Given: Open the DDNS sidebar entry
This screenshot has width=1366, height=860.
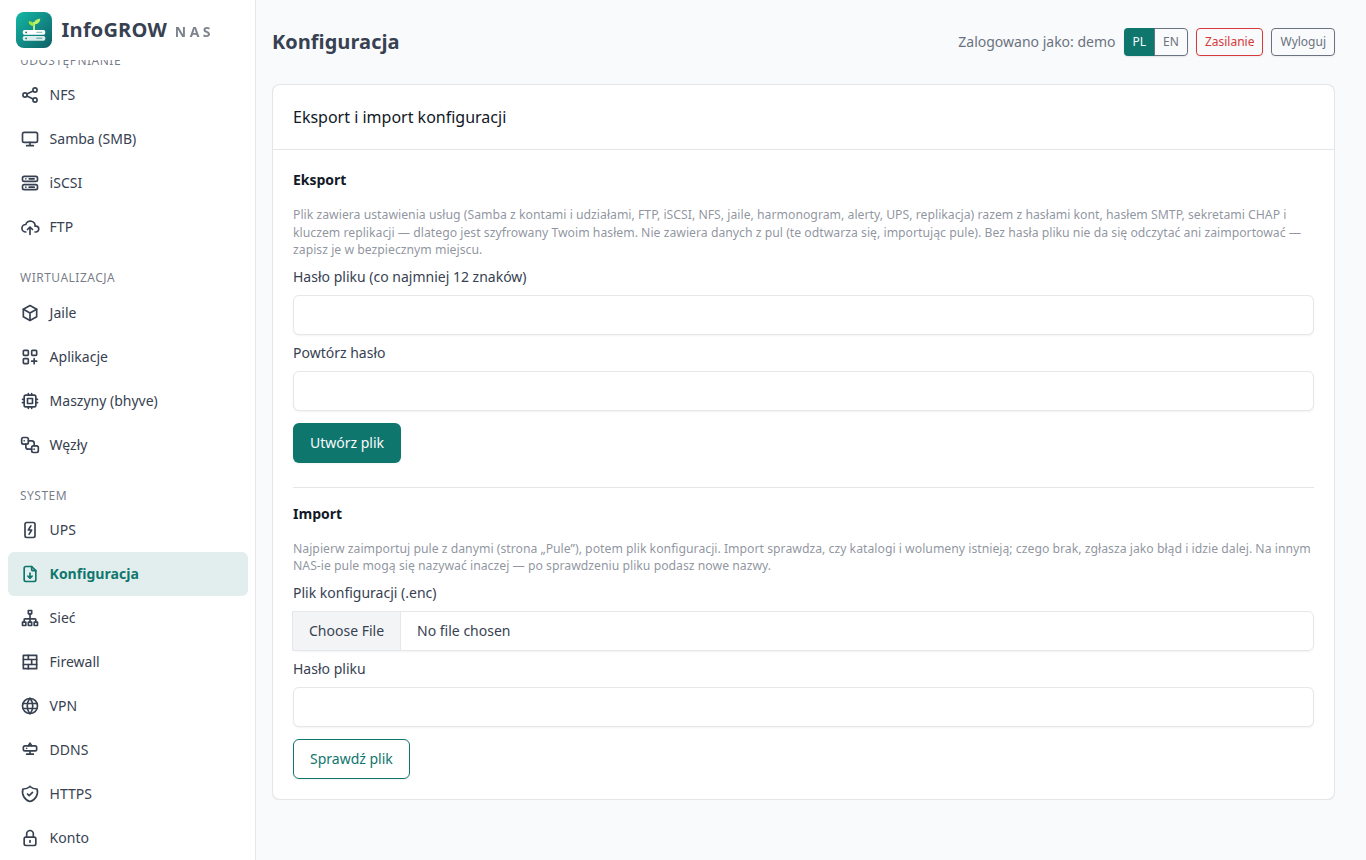Looking at the screenshot, I should pyautogui.click(x=128, y=750).
